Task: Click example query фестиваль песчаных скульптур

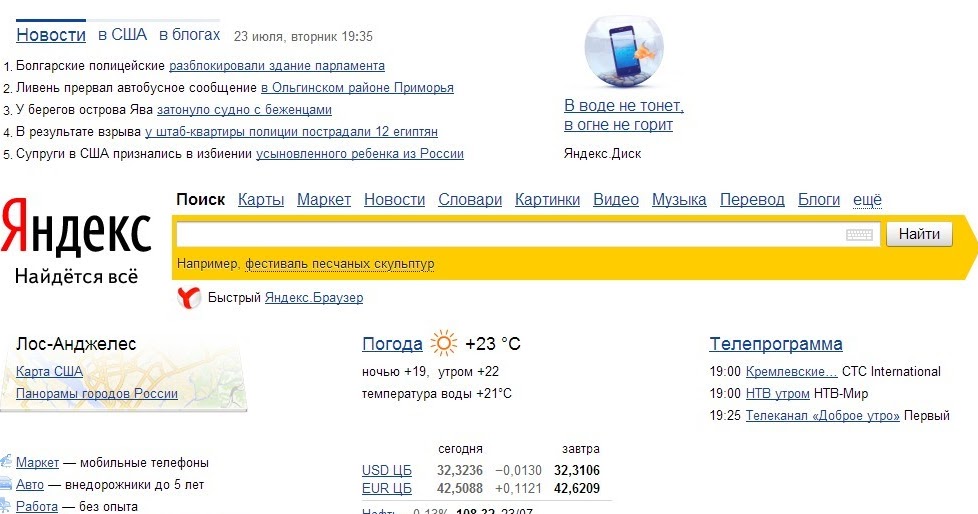Action: [x=339, y=264]
